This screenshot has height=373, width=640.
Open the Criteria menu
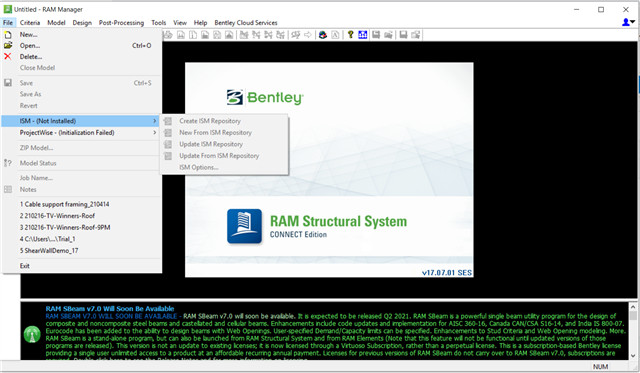pyautogui.click(x=30, y=22)
